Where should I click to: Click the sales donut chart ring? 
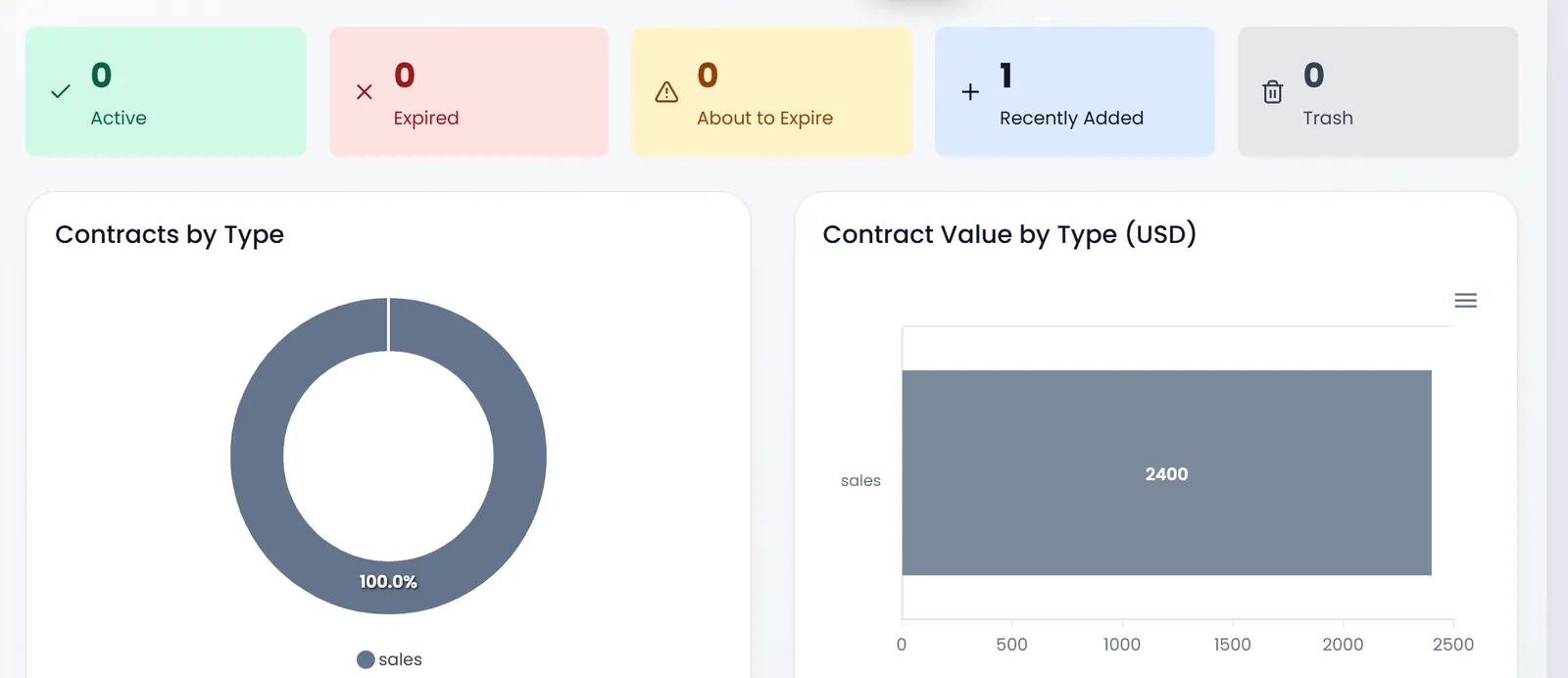pos(257,457)
